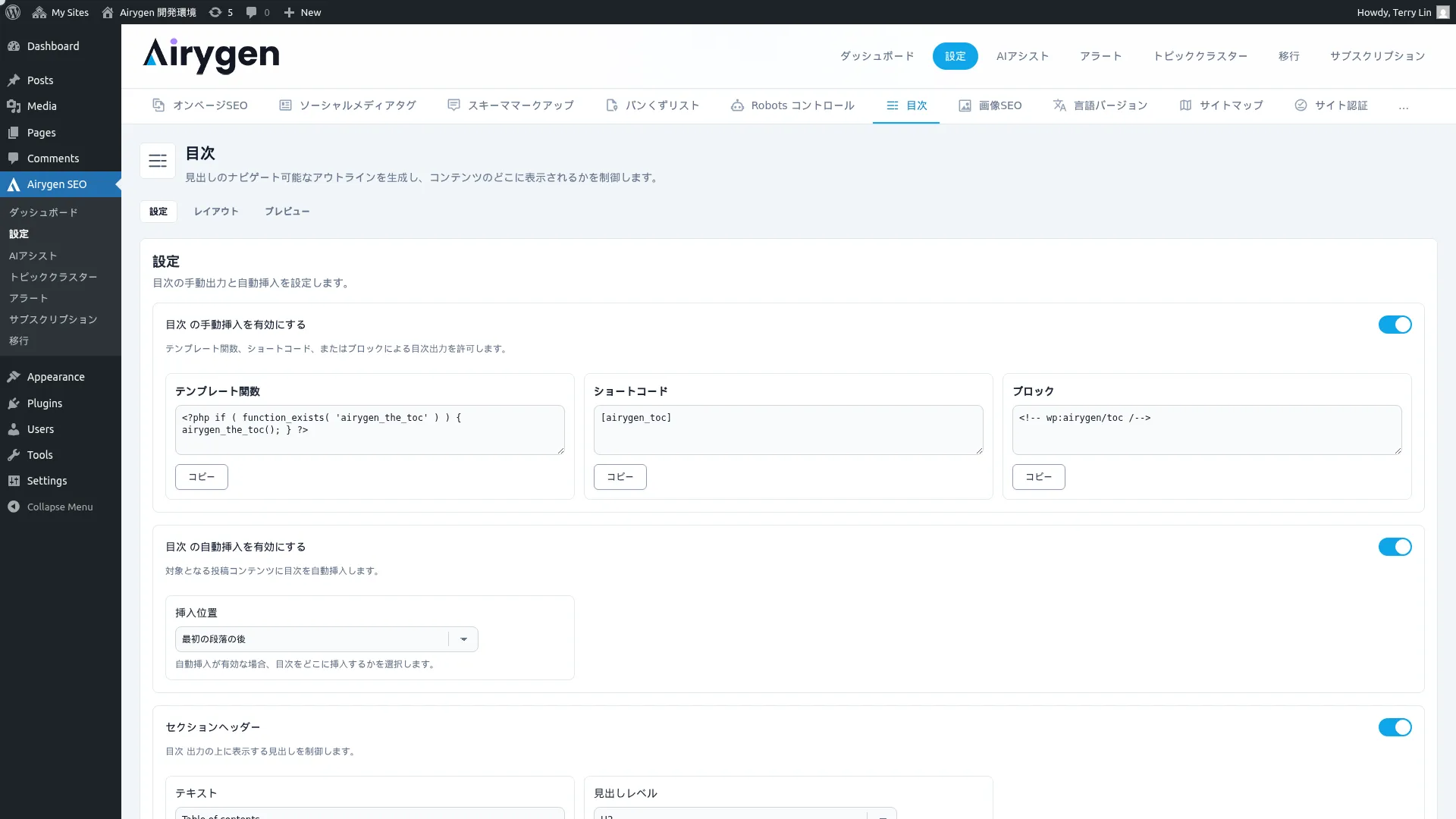The height and width of the screenshot is (819, 1456).
Task: Open トピッククラスター in the sidebar submenu
Action: (53, 277)
